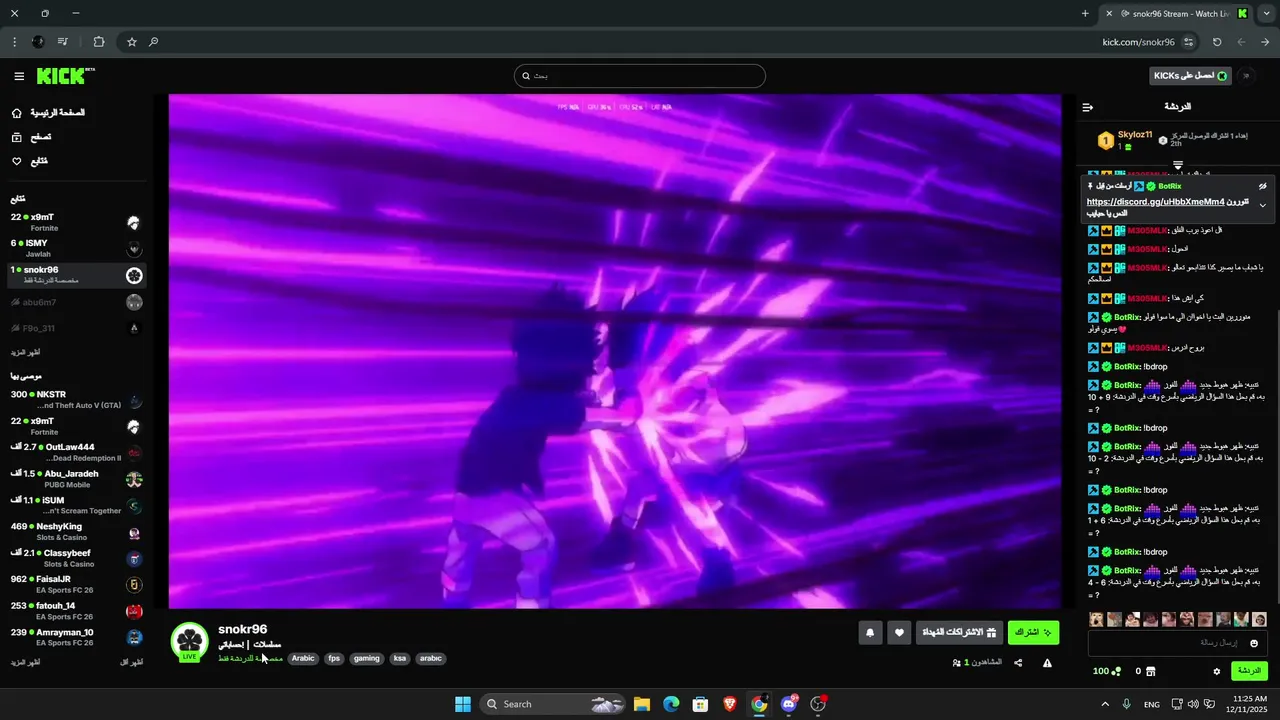Open x9mT Fortnite in the following list
The height and width of the screenshot is (720, 1280).
coord(76,222)
